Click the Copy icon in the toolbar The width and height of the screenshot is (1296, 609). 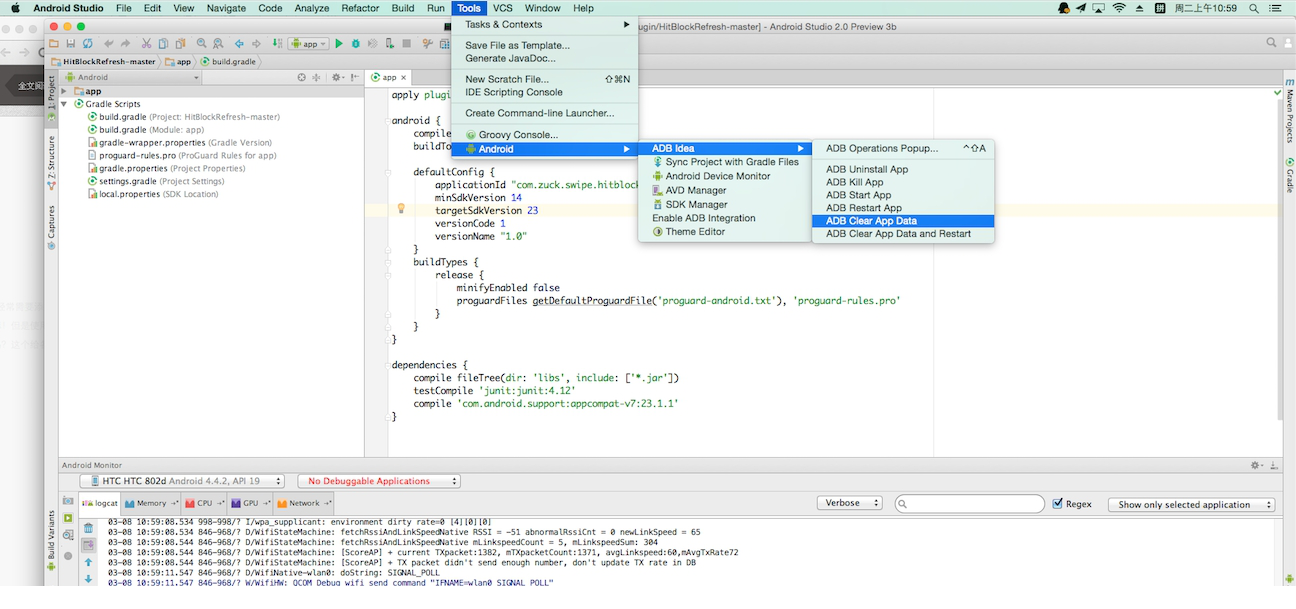tap(163, 44)
